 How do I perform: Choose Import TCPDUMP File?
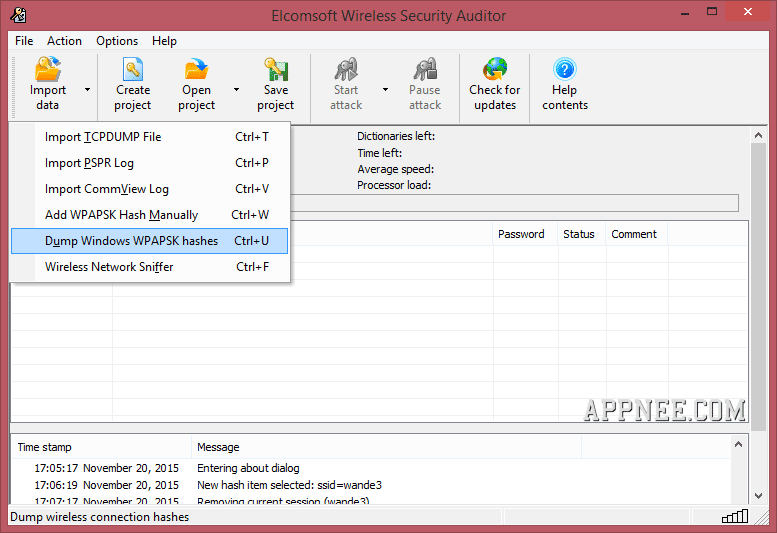(150, 137)
